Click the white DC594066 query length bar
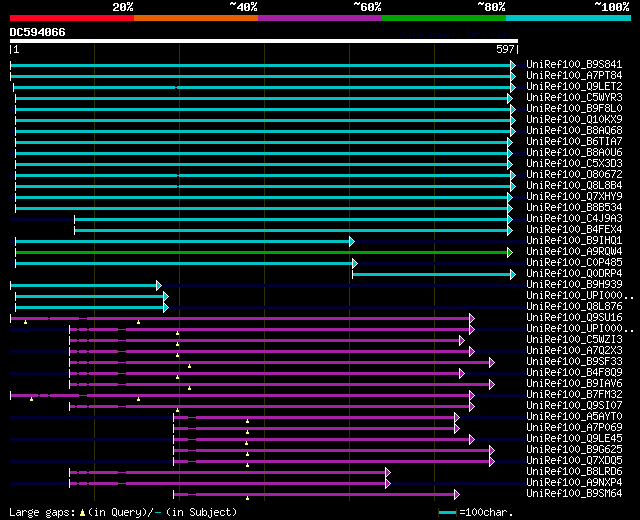Viewport: 640px width, 520px height. pos(264,41)
